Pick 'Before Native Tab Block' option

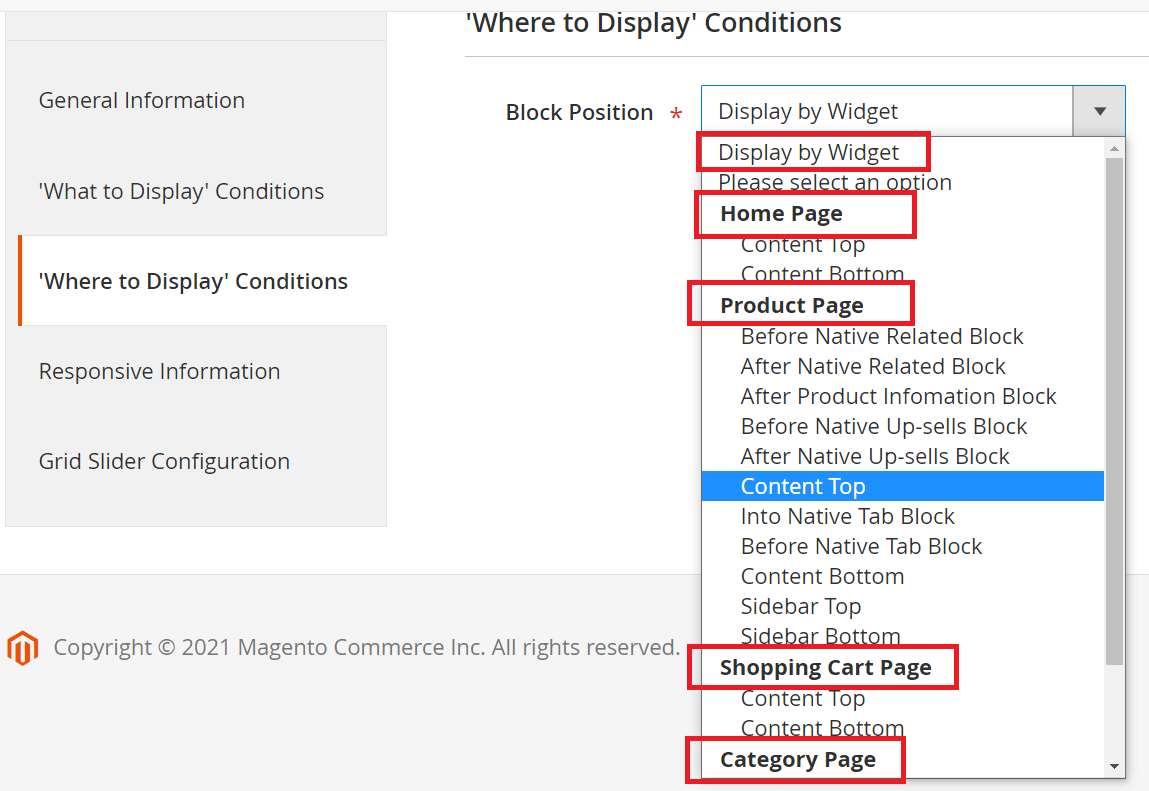861,546
